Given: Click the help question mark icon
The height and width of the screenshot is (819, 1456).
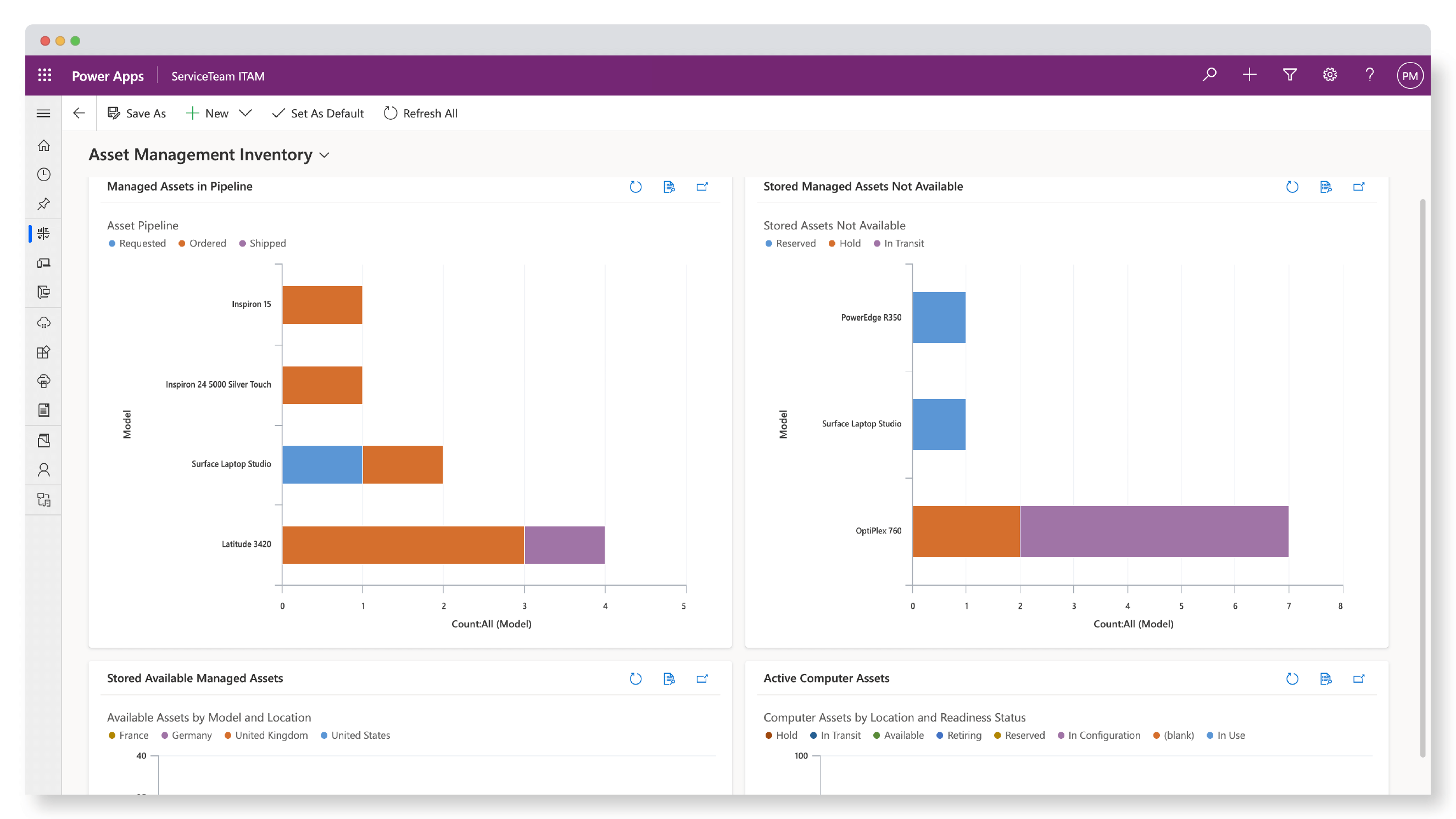Looking at the screenshot, I should point(1370,75).
